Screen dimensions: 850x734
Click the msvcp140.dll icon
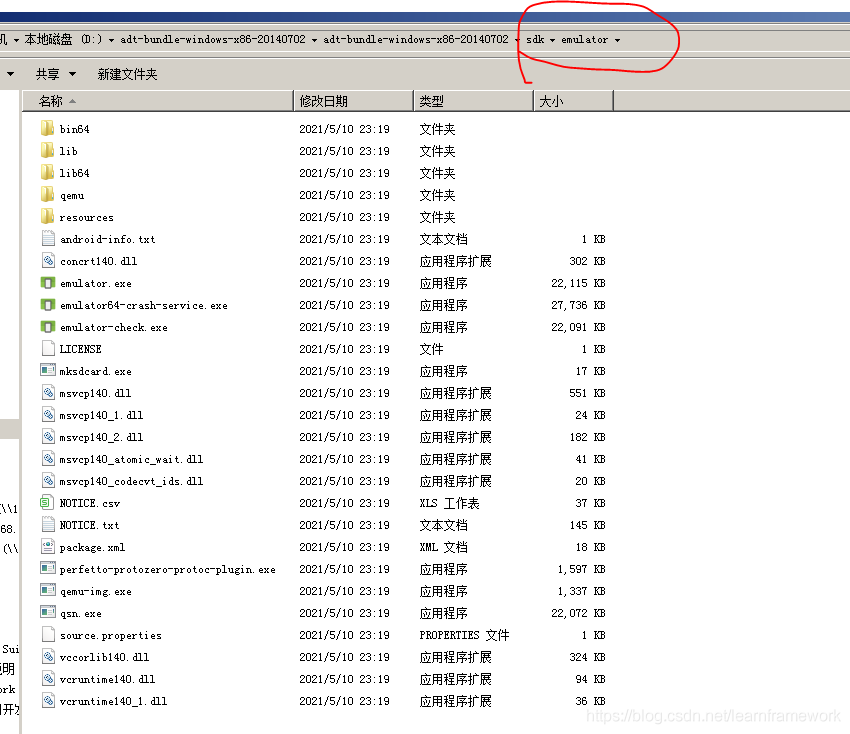point(48,392)
